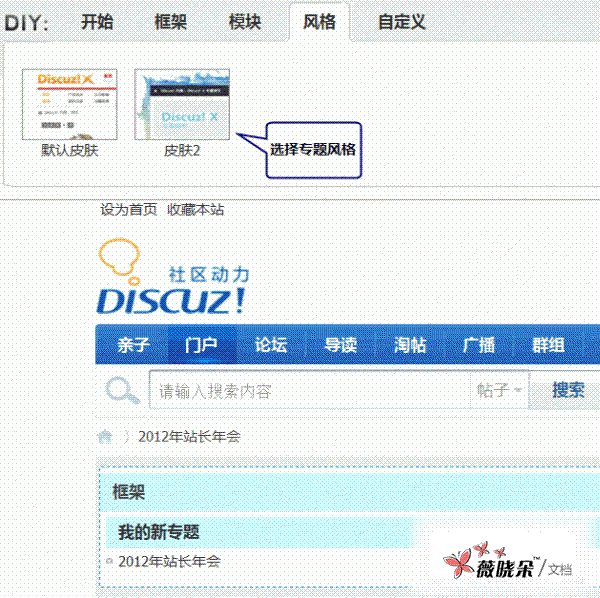Click the 搜索 button
The image size is (600, 598).
[x=568, y=391]
